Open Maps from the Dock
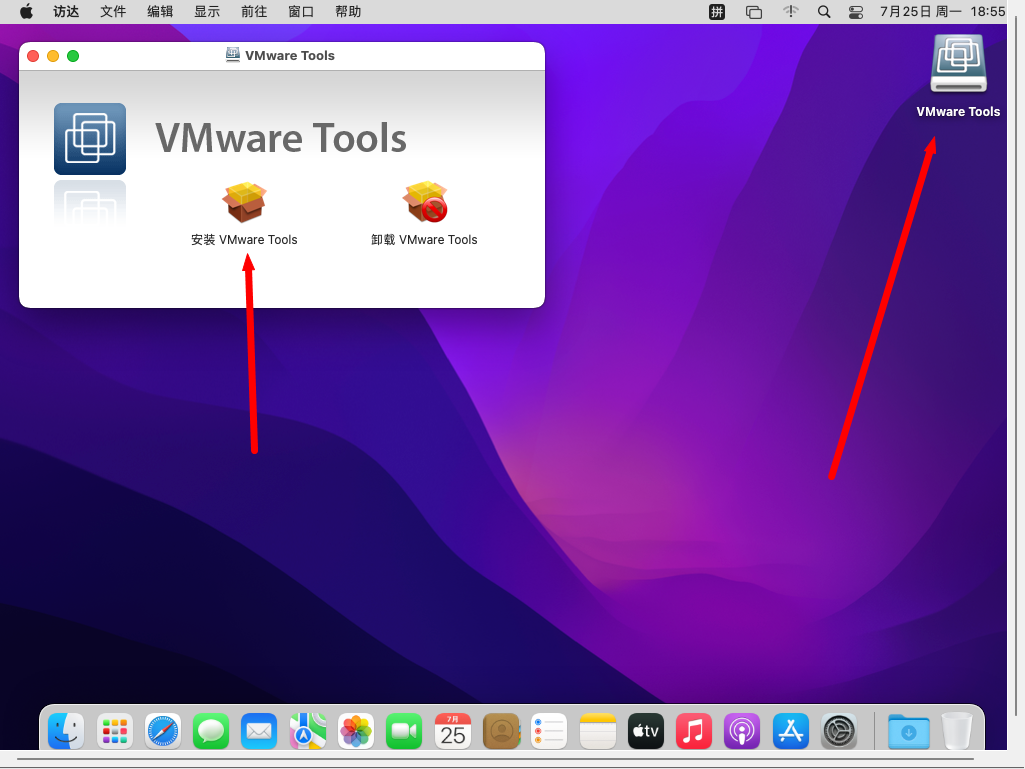1025x769 pixels. 307,731
